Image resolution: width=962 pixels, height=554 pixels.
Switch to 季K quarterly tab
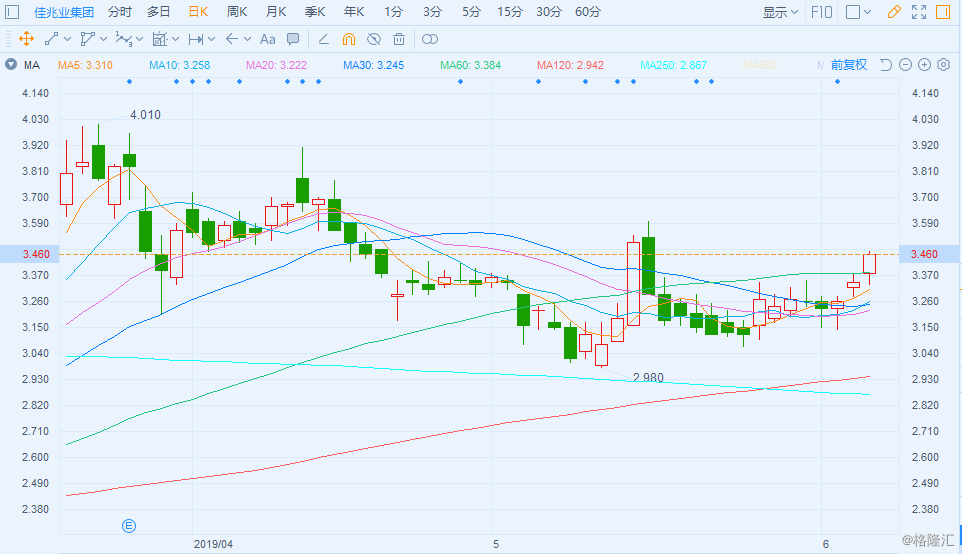315,12
